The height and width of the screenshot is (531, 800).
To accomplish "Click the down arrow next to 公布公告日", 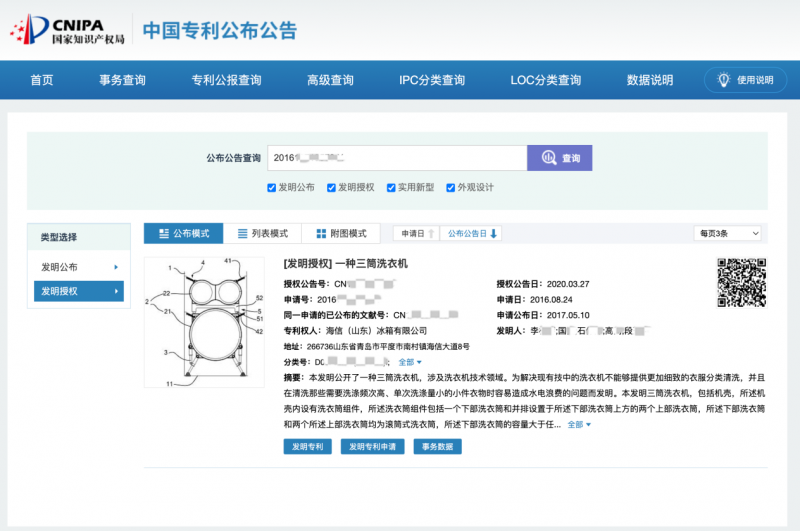I will pyautogui.click(x=494, y=233).
